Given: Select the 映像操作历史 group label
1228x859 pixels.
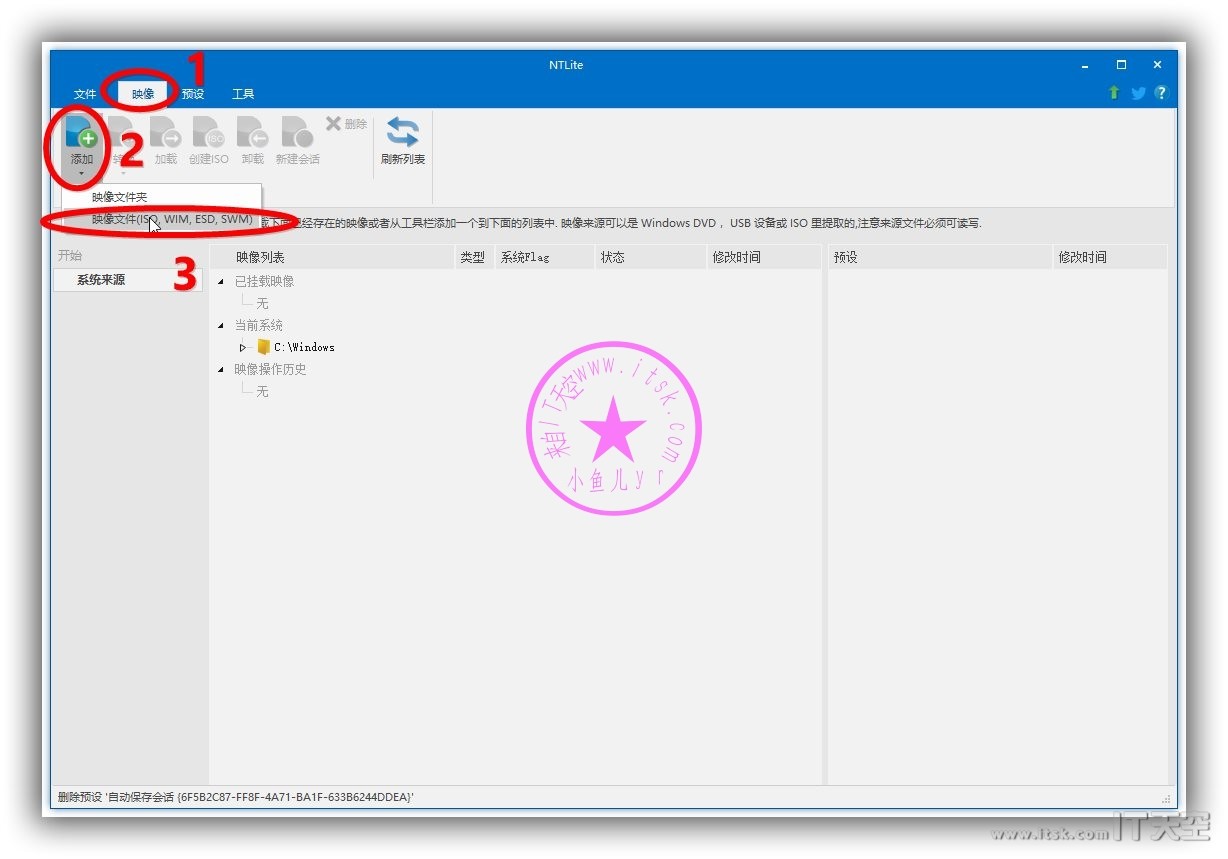Looking at the screenshot, I should 271,370.
